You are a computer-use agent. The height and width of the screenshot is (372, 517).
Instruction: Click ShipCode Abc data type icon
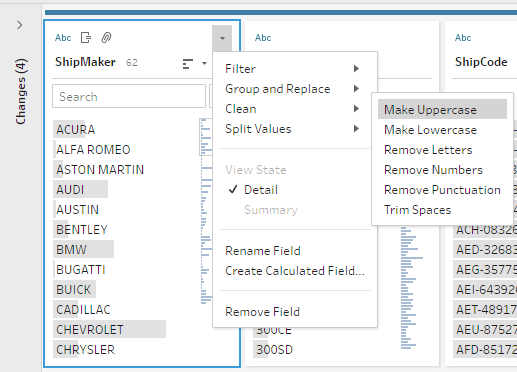coord(463,38)
